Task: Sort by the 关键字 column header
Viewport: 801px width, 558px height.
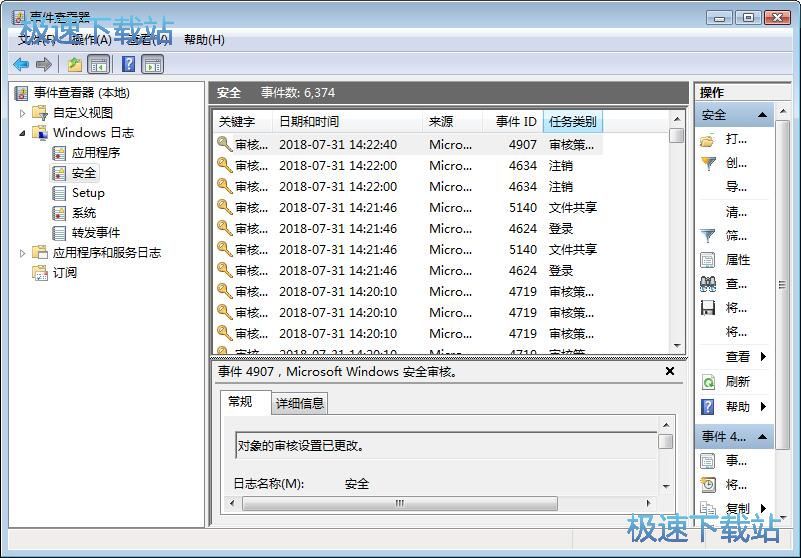Action: (242, 122)
